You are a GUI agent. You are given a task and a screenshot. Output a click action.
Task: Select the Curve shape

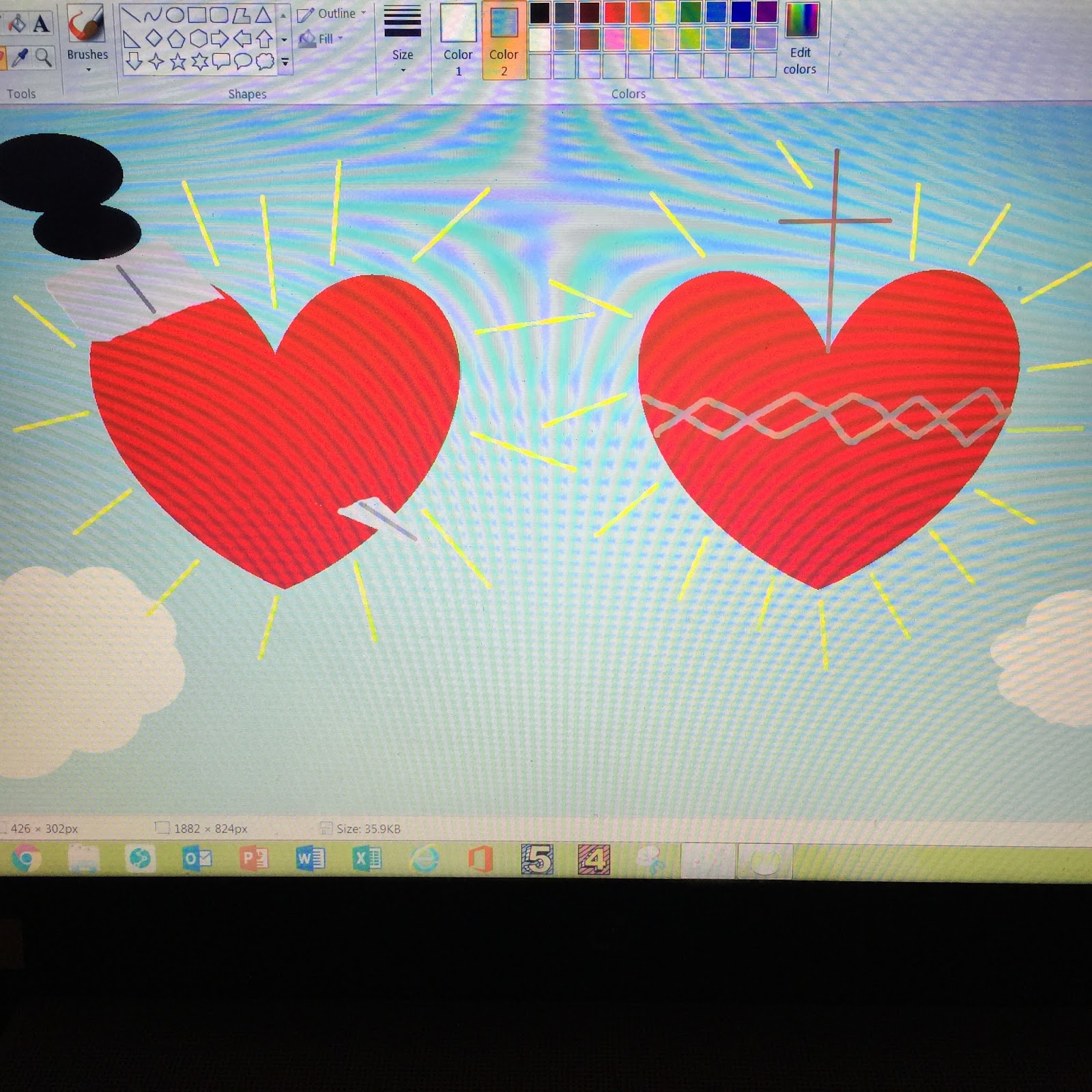click(153, 15)
